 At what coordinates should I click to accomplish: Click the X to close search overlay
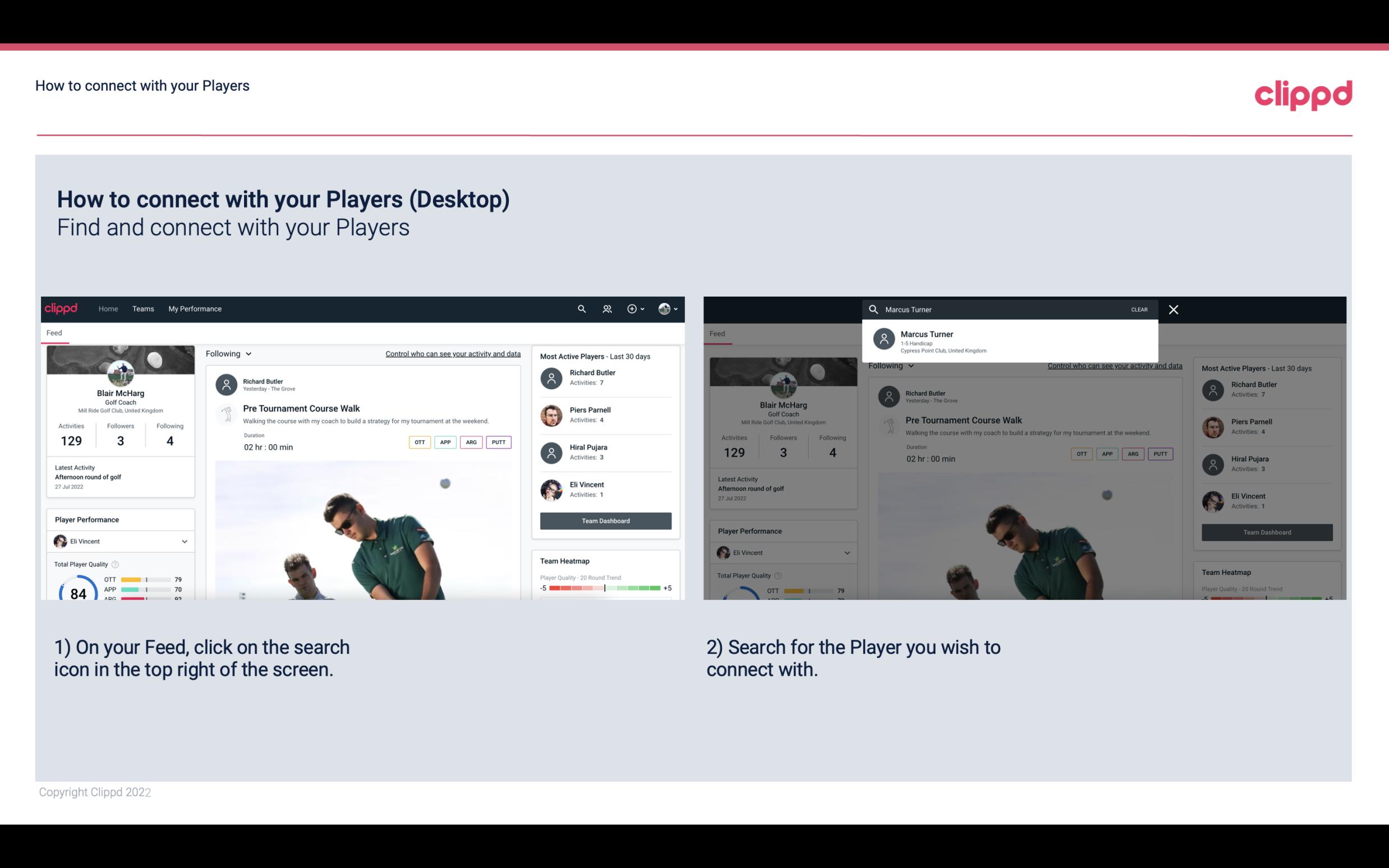point(1175,309)
